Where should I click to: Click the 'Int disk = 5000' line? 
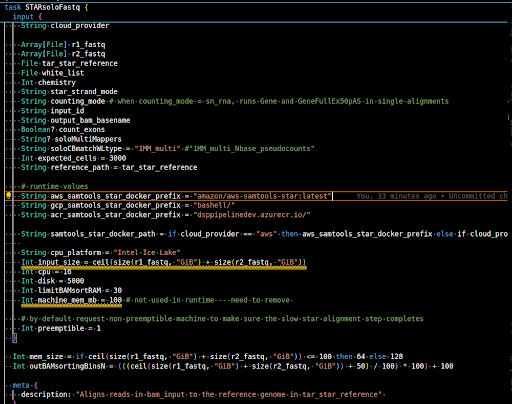coord(52,281)
